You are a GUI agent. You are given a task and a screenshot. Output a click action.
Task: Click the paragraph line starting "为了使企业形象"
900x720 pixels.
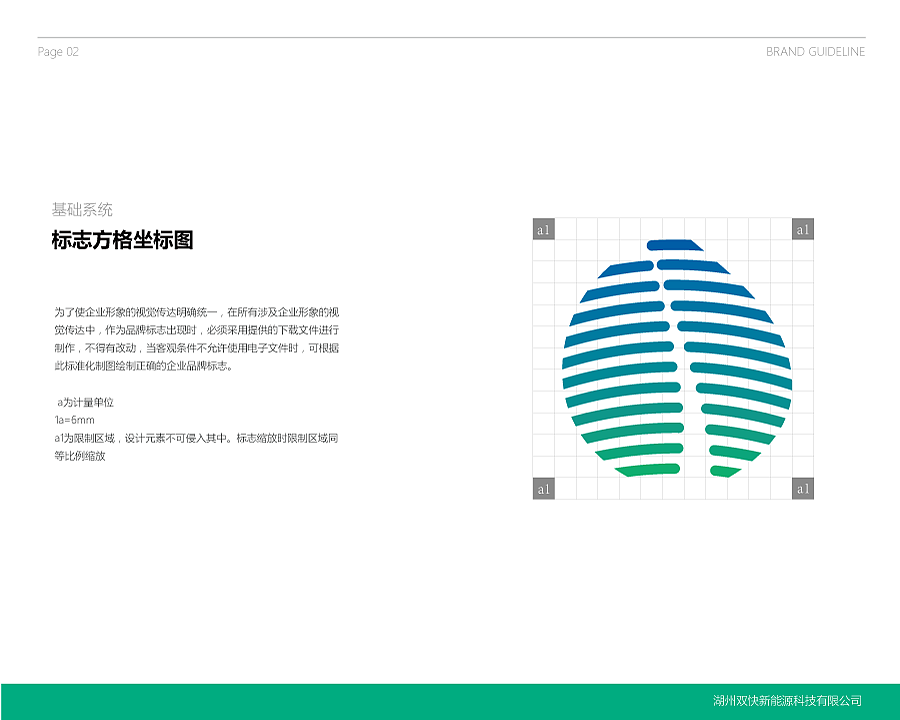click(197, 312)
